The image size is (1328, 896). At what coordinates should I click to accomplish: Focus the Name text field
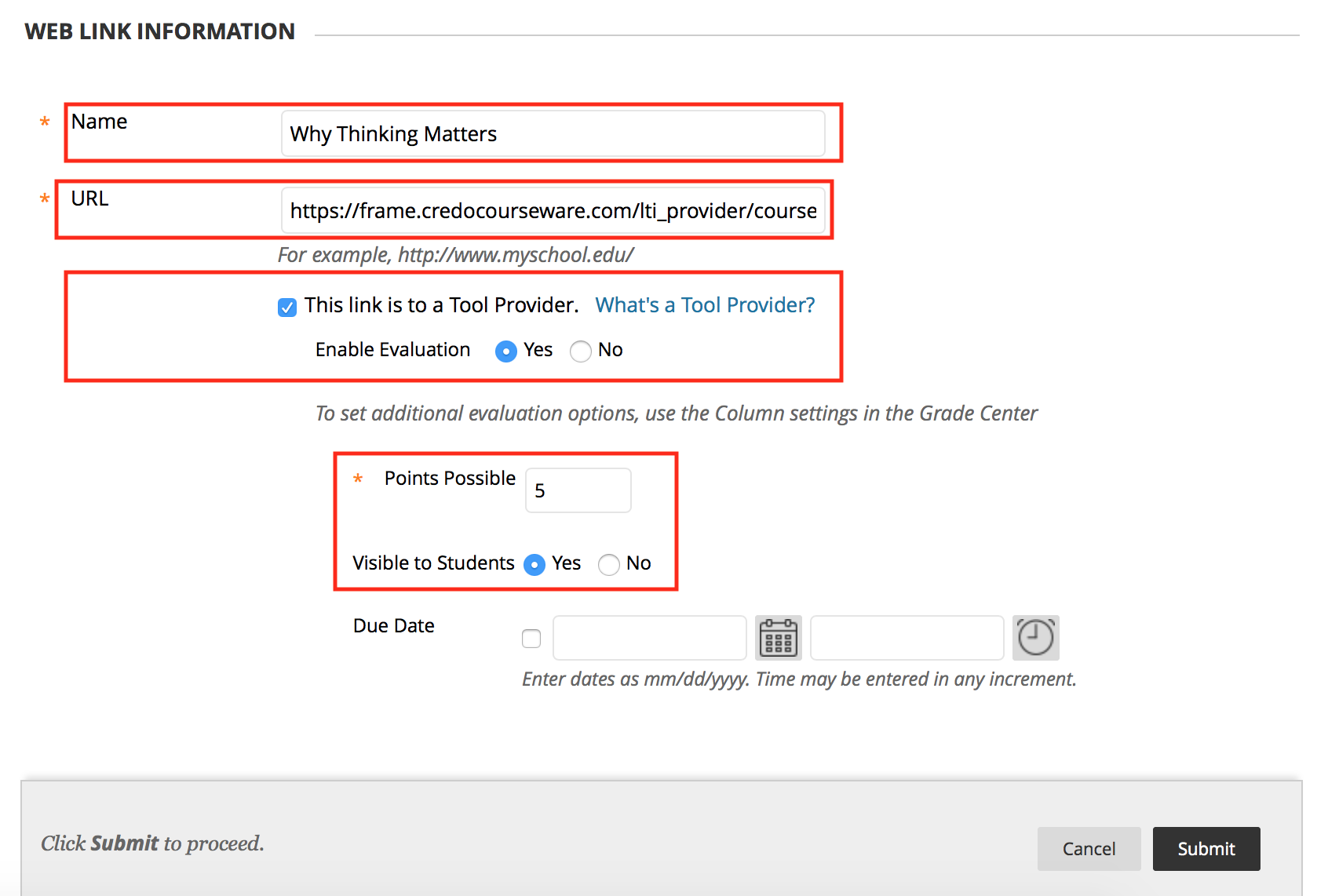(x=553, y=133)
